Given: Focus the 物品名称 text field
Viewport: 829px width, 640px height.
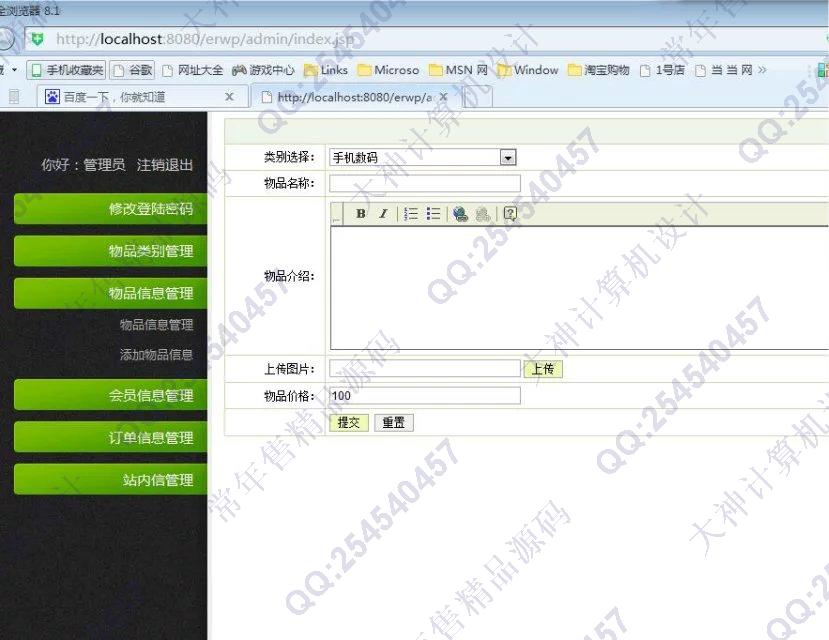Looking at the screenshot, I should click(424, 183).
